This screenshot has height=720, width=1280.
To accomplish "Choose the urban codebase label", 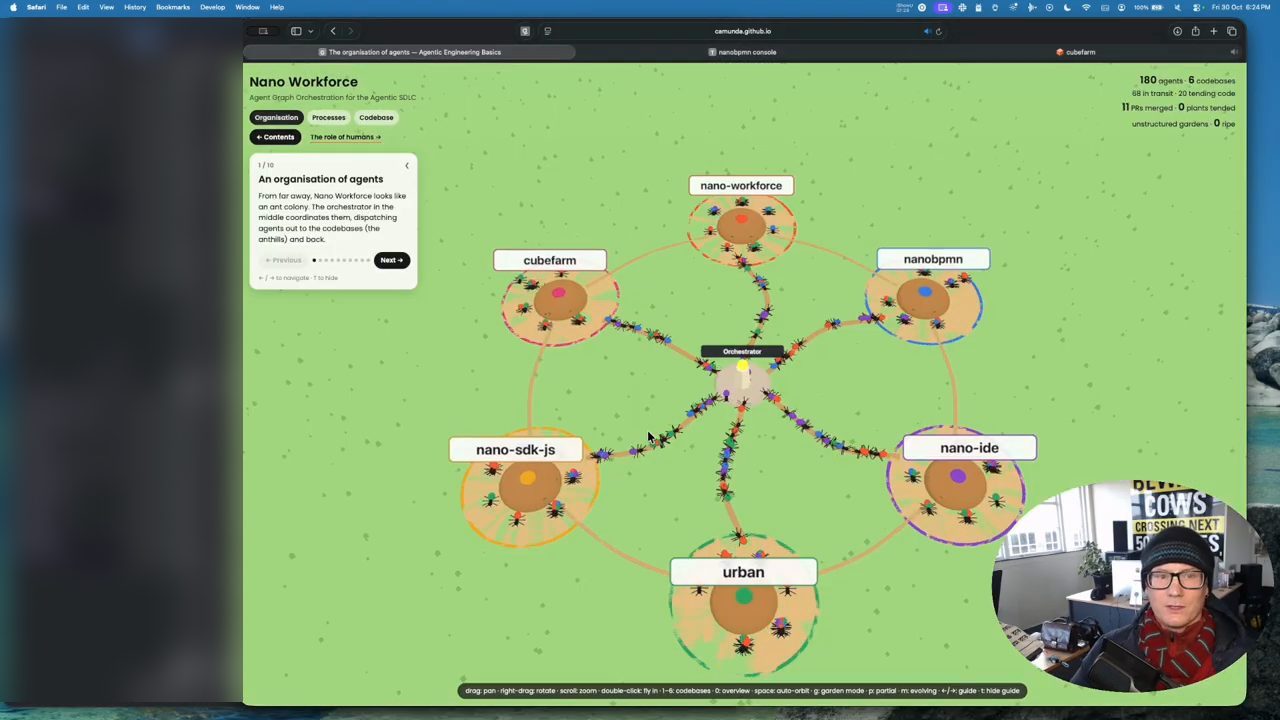I will 743,572.
